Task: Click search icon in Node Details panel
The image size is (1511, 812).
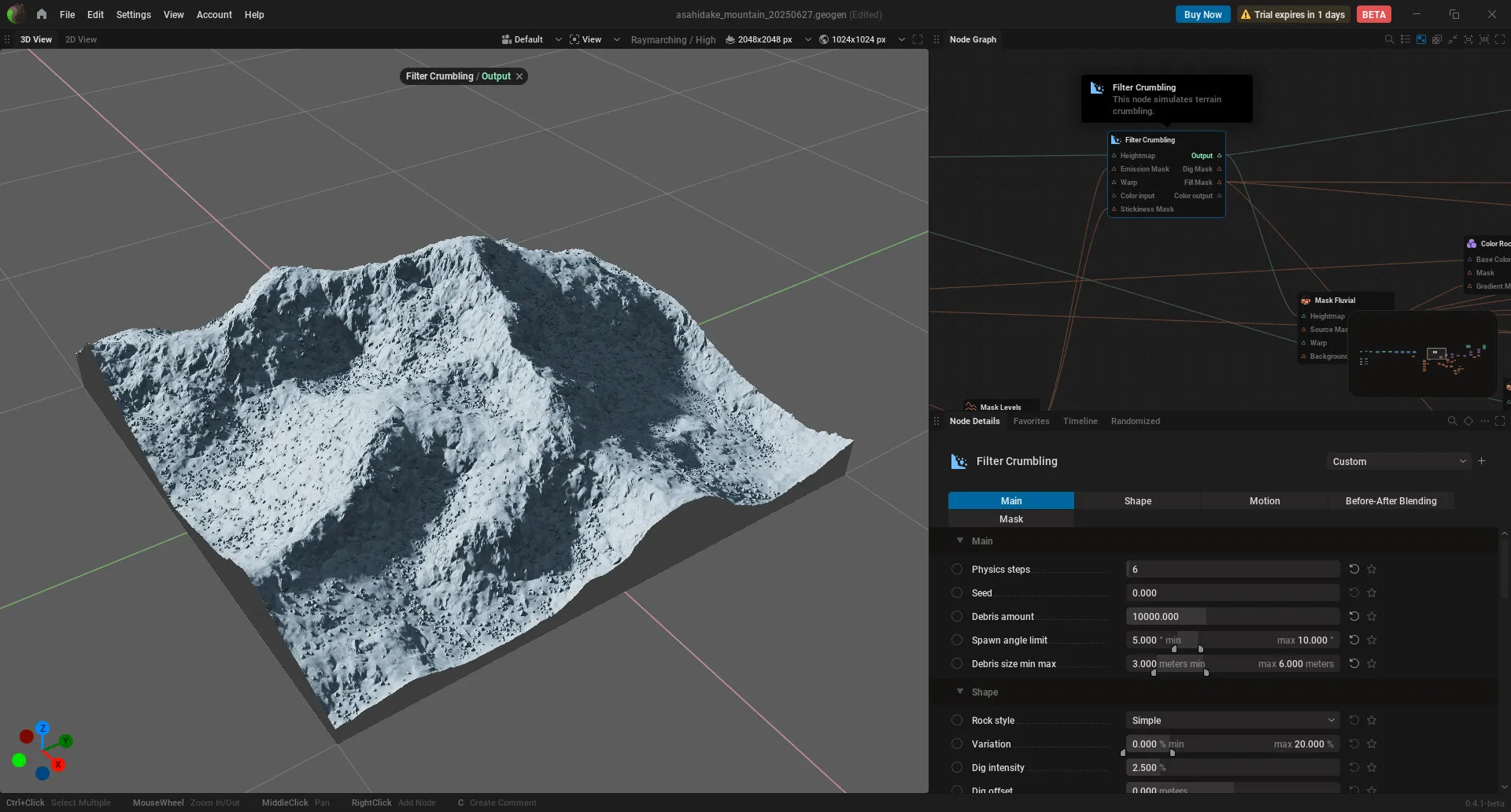Action: 1452,421
